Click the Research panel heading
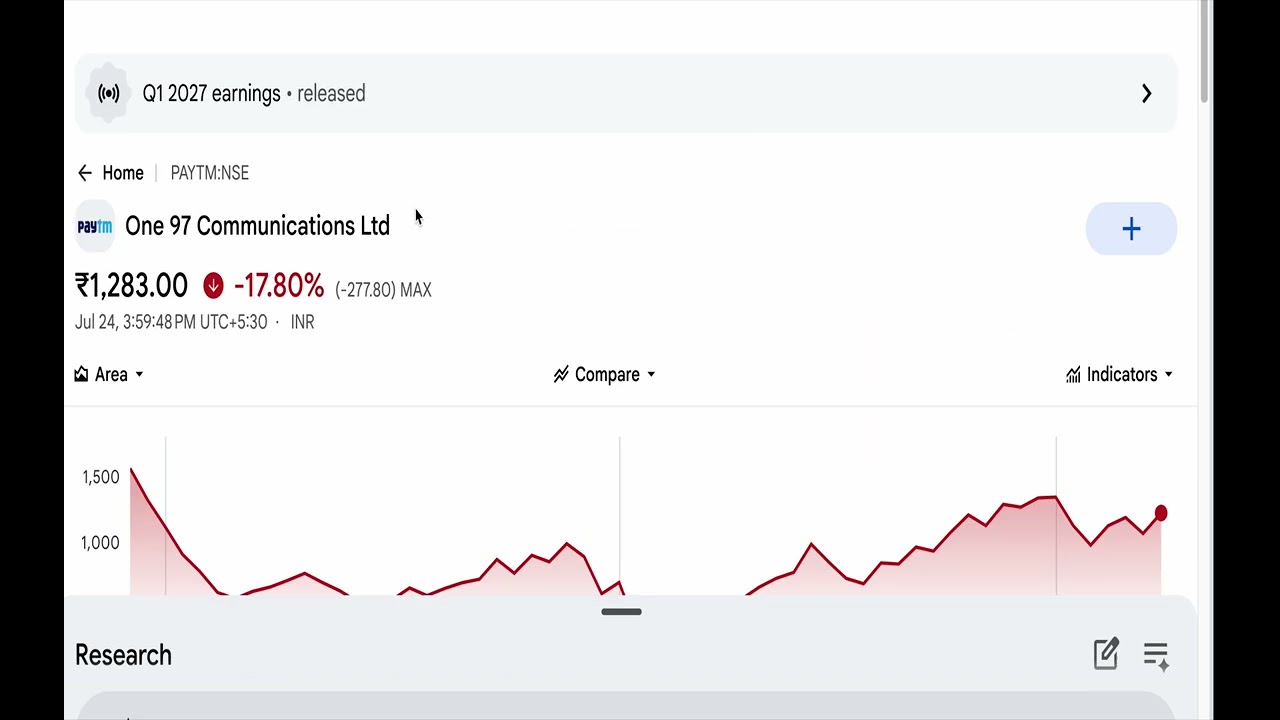Viewport: 1280px width, 720px height. (x=123, y=655)
